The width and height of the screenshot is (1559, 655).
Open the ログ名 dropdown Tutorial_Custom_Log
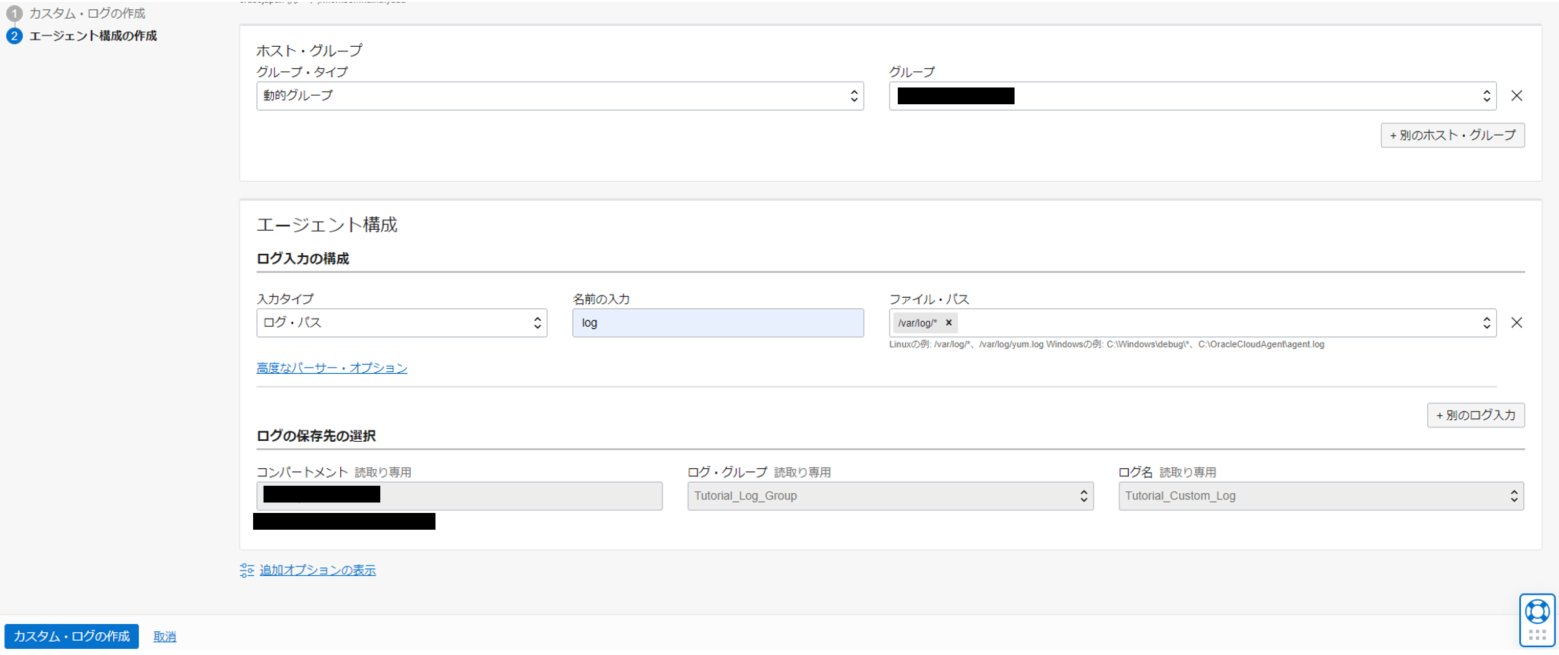(1320, 496)
